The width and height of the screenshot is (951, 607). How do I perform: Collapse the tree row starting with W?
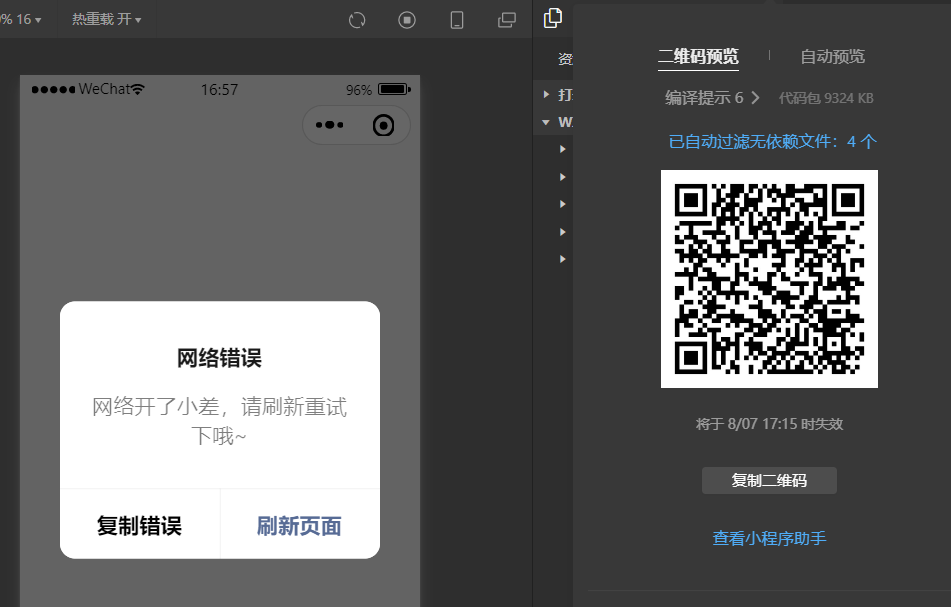[545, 122]
